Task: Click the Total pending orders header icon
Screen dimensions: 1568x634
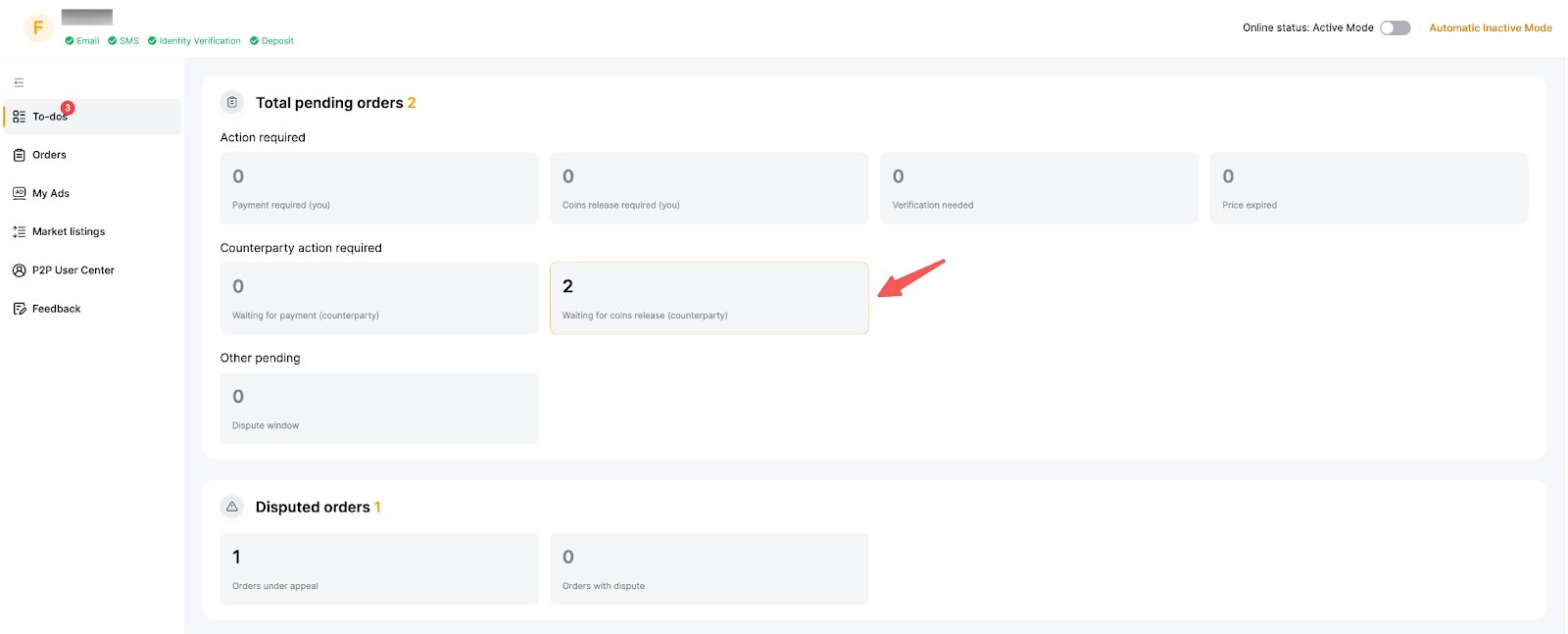Action: 232,103
